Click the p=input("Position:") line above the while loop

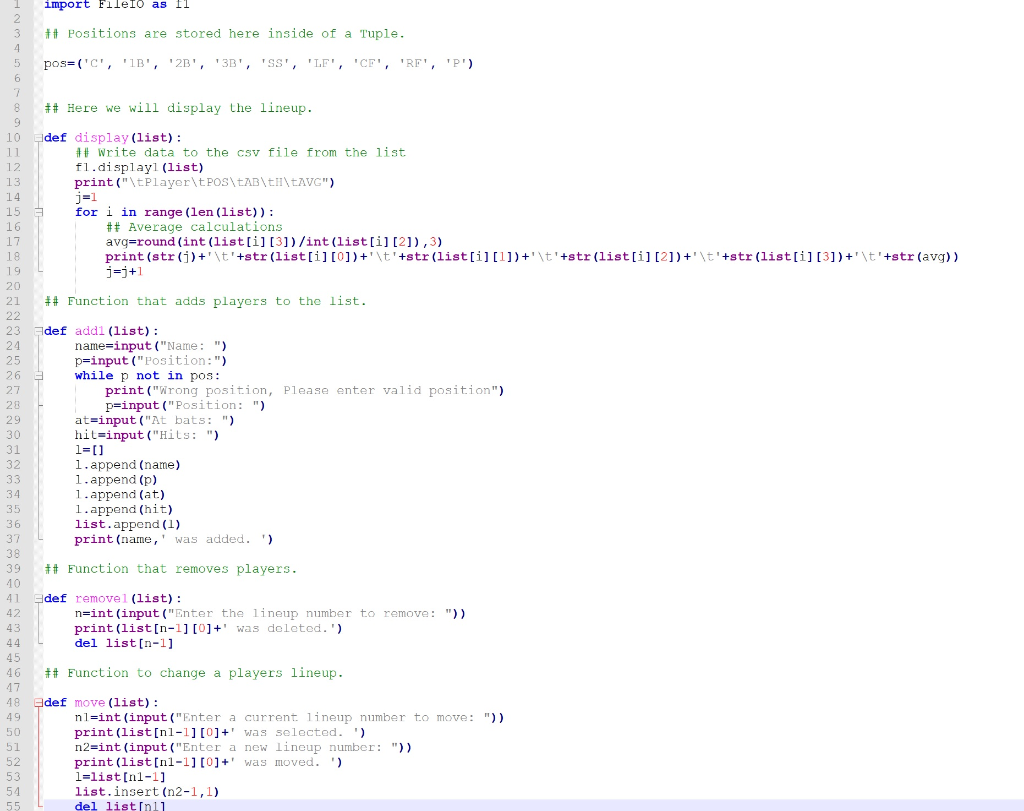(151, 361)
